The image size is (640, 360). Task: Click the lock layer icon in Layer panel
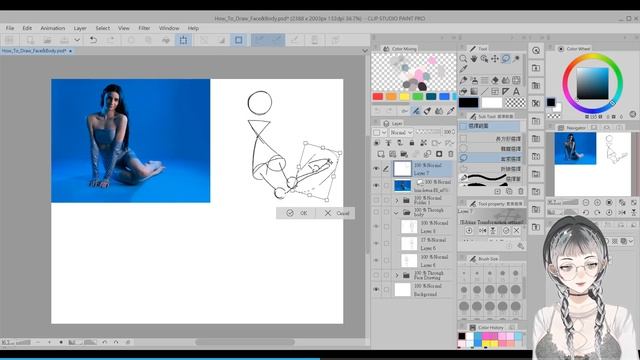(412, 143)
